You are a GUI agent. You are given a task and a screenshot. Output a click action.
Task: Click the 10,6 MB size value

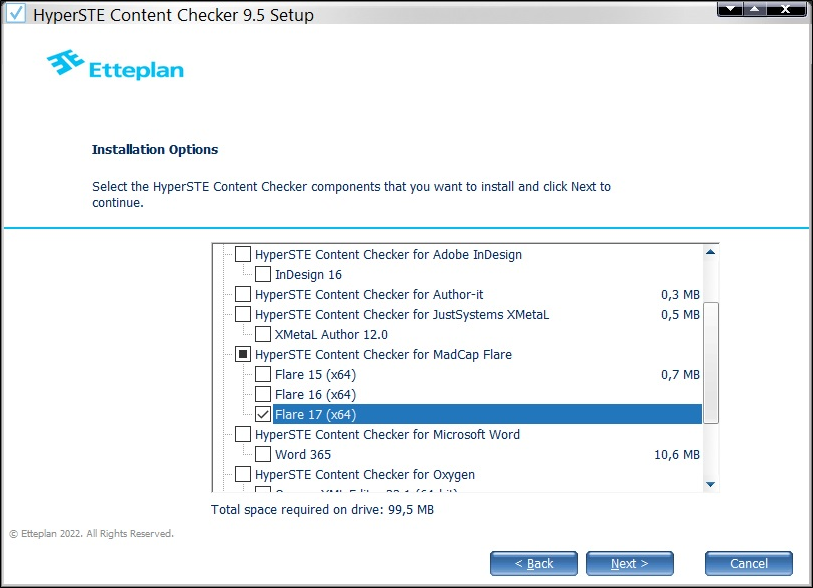point(677,455)
